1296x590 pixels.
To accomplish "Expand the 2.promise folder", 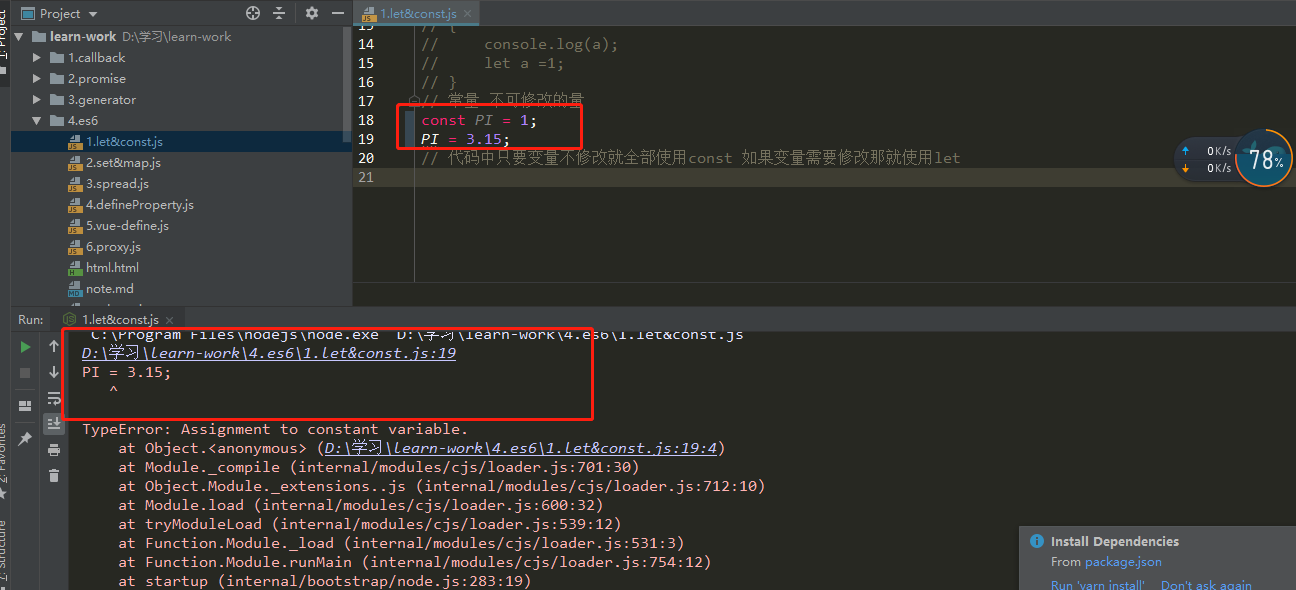I will pyautogui.click(x=37, y=79).
